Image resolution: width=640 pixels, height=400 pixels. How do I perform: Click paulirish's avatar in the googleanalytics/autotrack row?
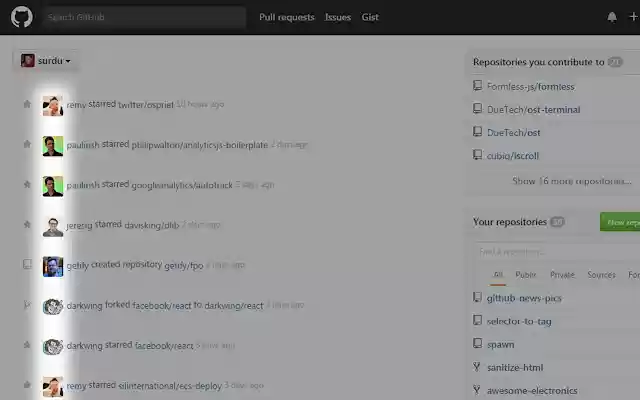[x=53, y=186]
